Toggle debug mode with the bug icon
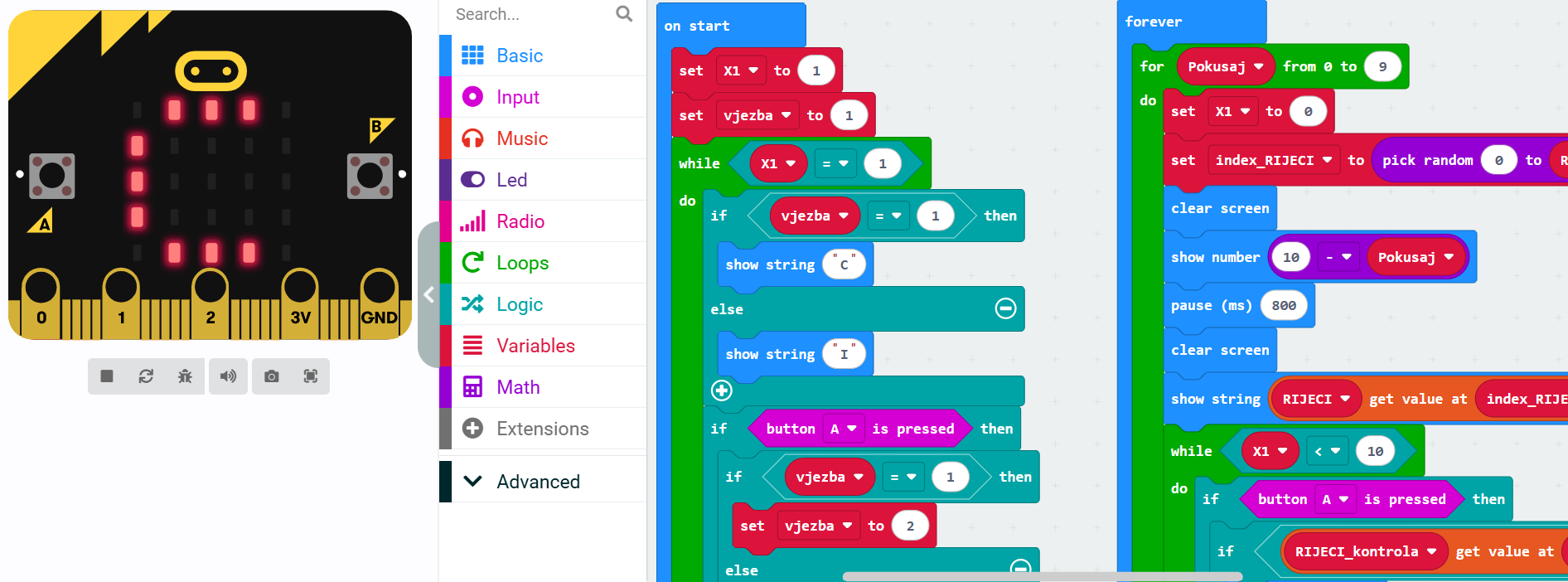Screen dimensions: 1568x582 coord(185,376)
